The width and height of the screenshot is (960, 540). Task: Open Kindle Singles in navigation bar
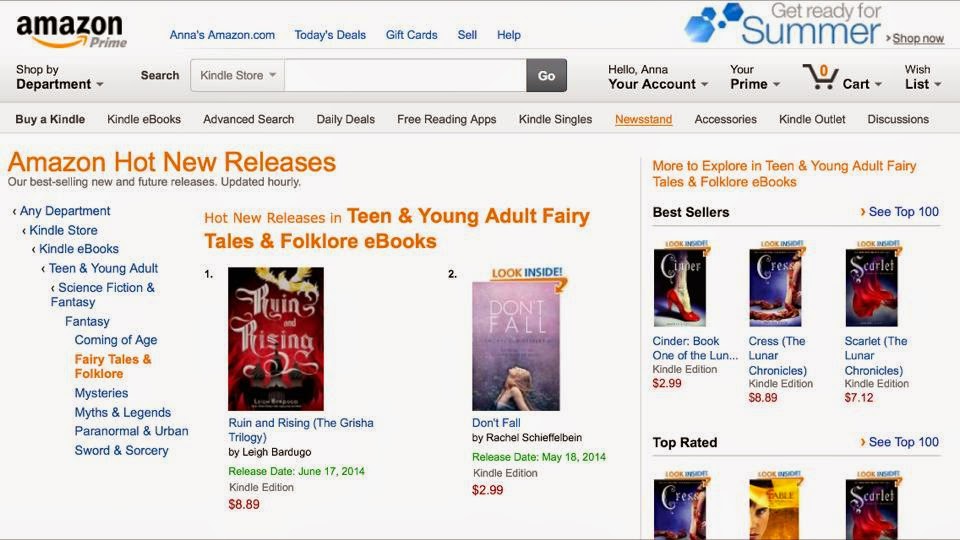pos(555,119)
